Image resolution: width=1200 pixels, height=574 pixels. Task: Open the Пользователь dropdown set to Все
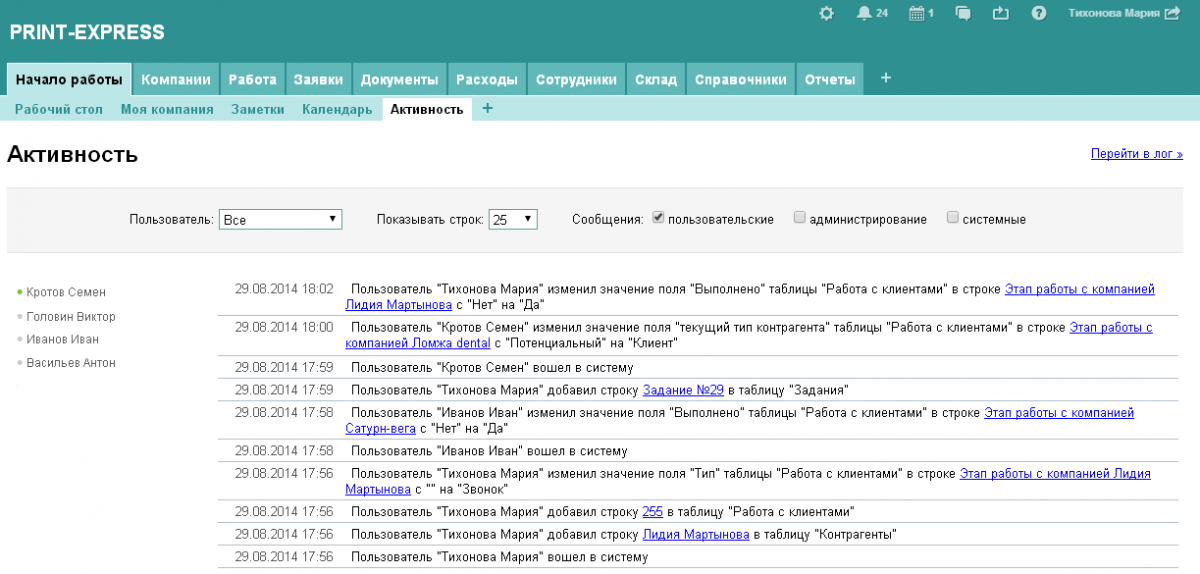(x=280, y=219)
